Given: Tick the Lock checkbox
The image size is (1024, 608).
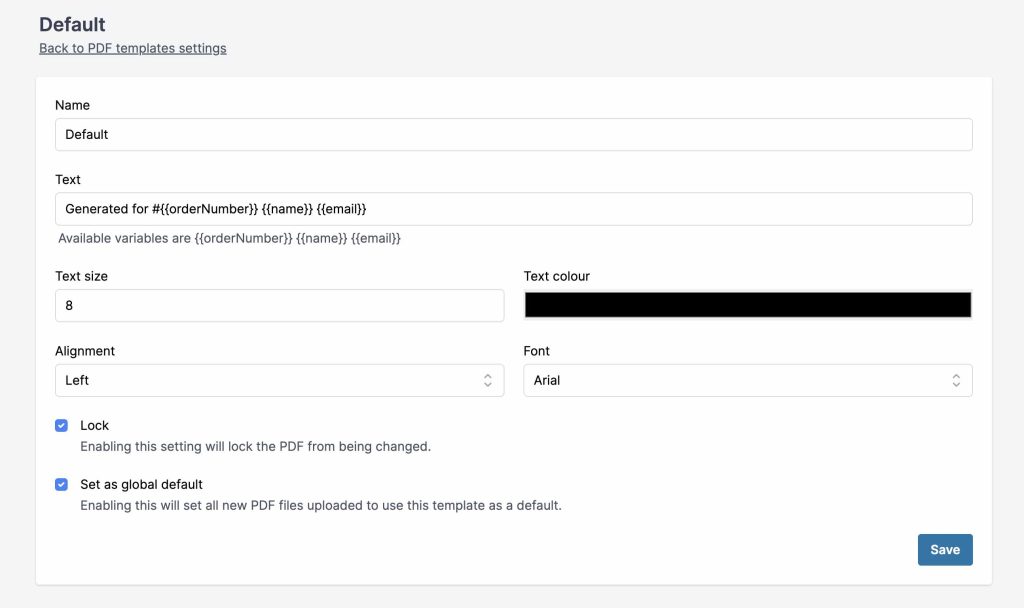Looking at the screenshot, I should tap(62, 425).
